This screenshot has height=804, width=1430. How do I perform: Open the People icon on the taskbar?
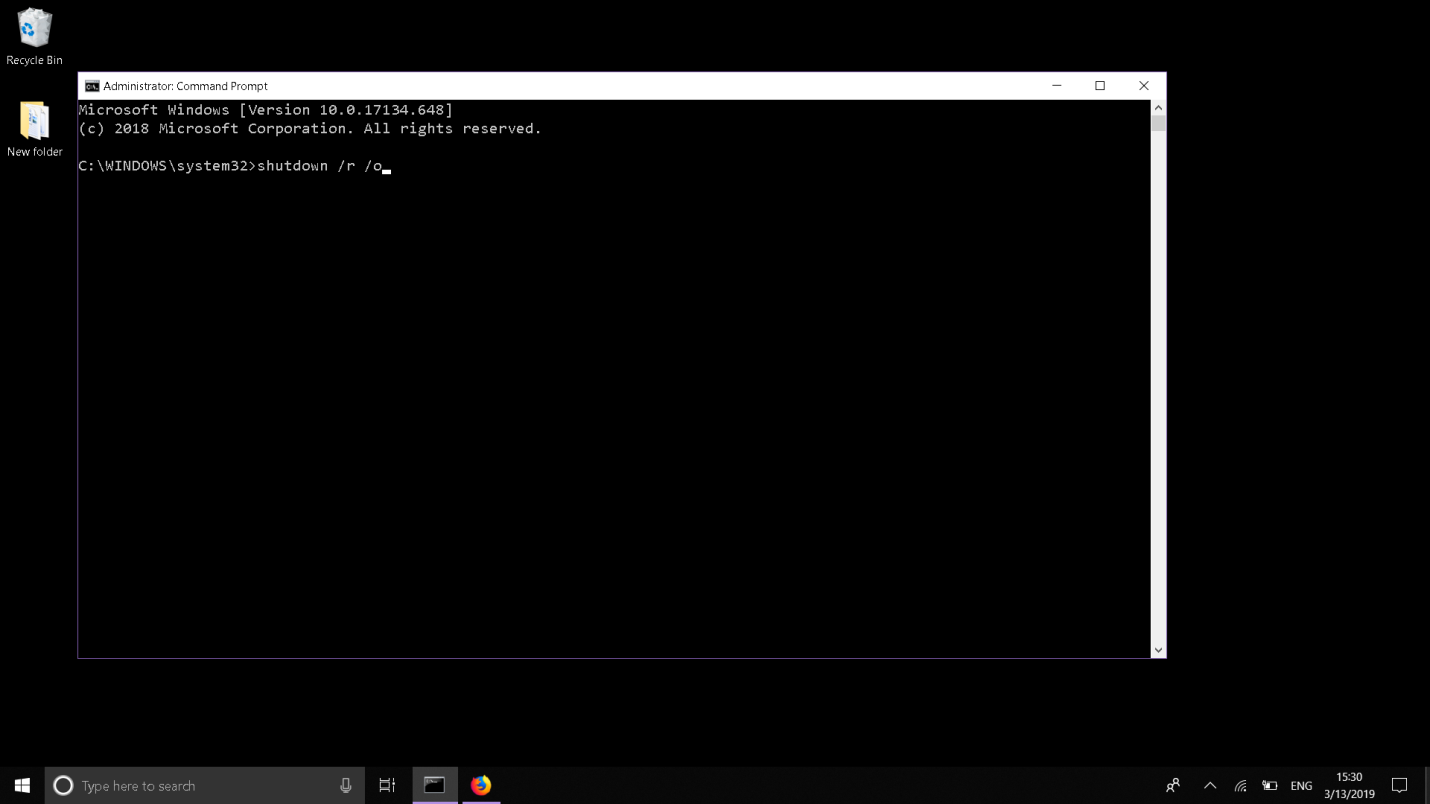(1173, 786)
